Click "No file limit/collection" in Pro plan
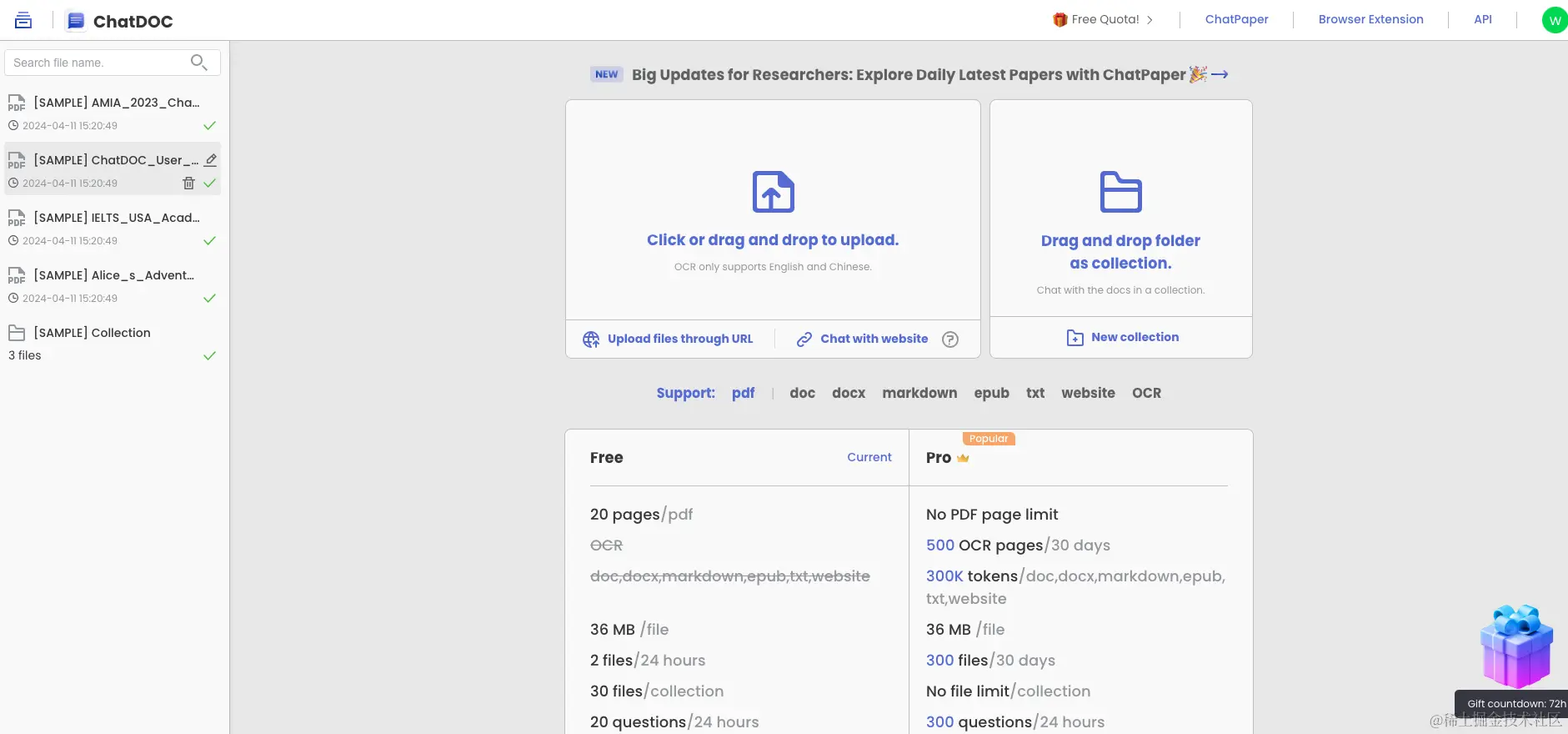 click(x=1008, y=691)
